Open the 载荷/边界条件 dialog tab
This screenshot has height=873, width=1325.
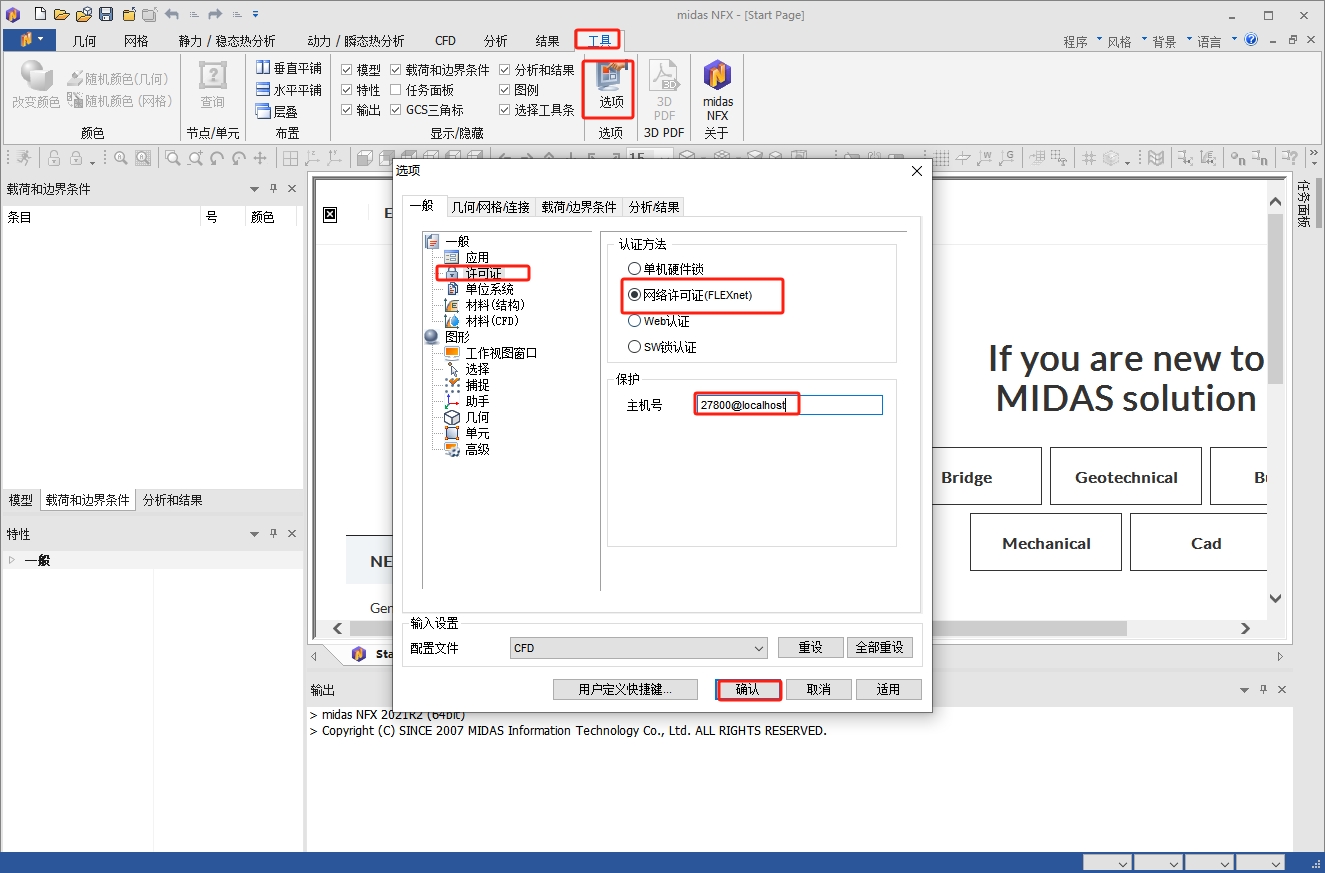coord(579,207)
